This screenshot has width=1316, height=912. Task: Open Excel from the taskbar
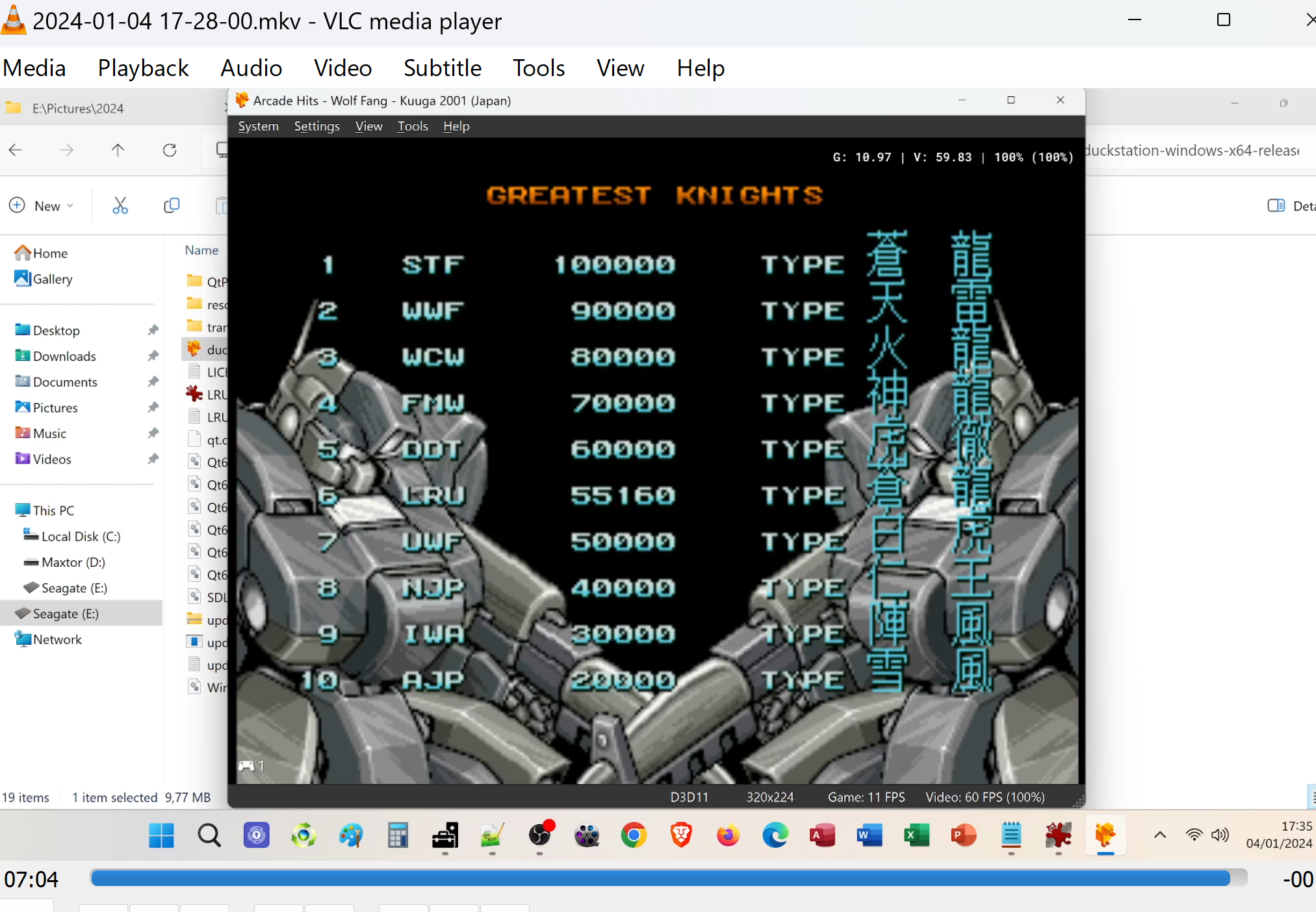tap(916, 835)
